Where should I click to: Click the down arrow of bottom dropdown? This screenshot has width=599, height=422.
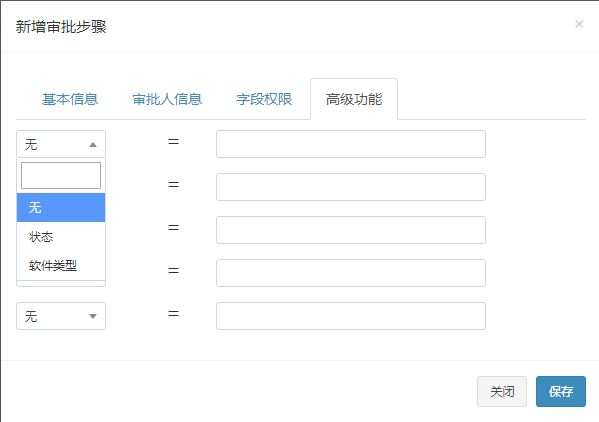pyautogui.click(x=92, y=316)
